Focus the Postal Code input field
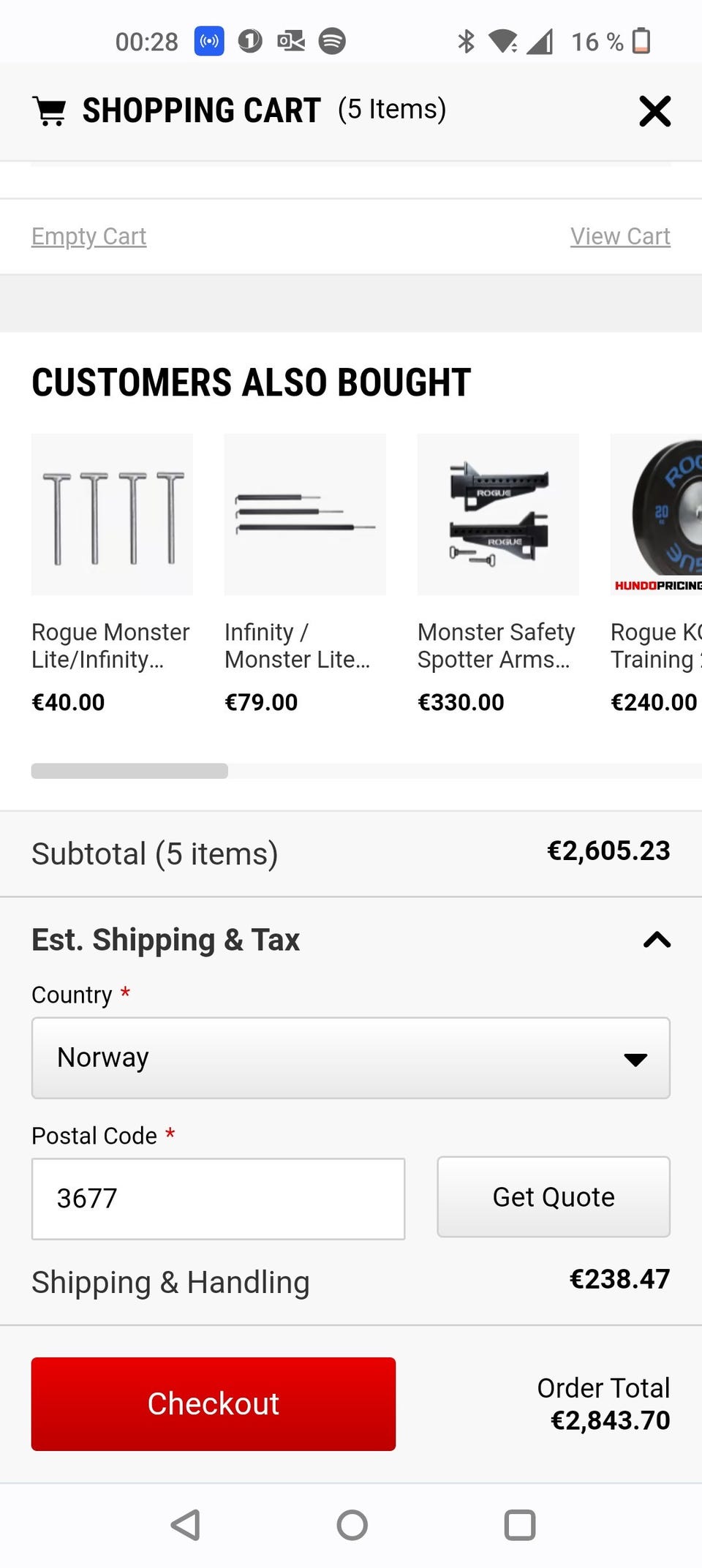Image resolution: width=702 pixels, height=1568 pixels. click(218, 1199)
